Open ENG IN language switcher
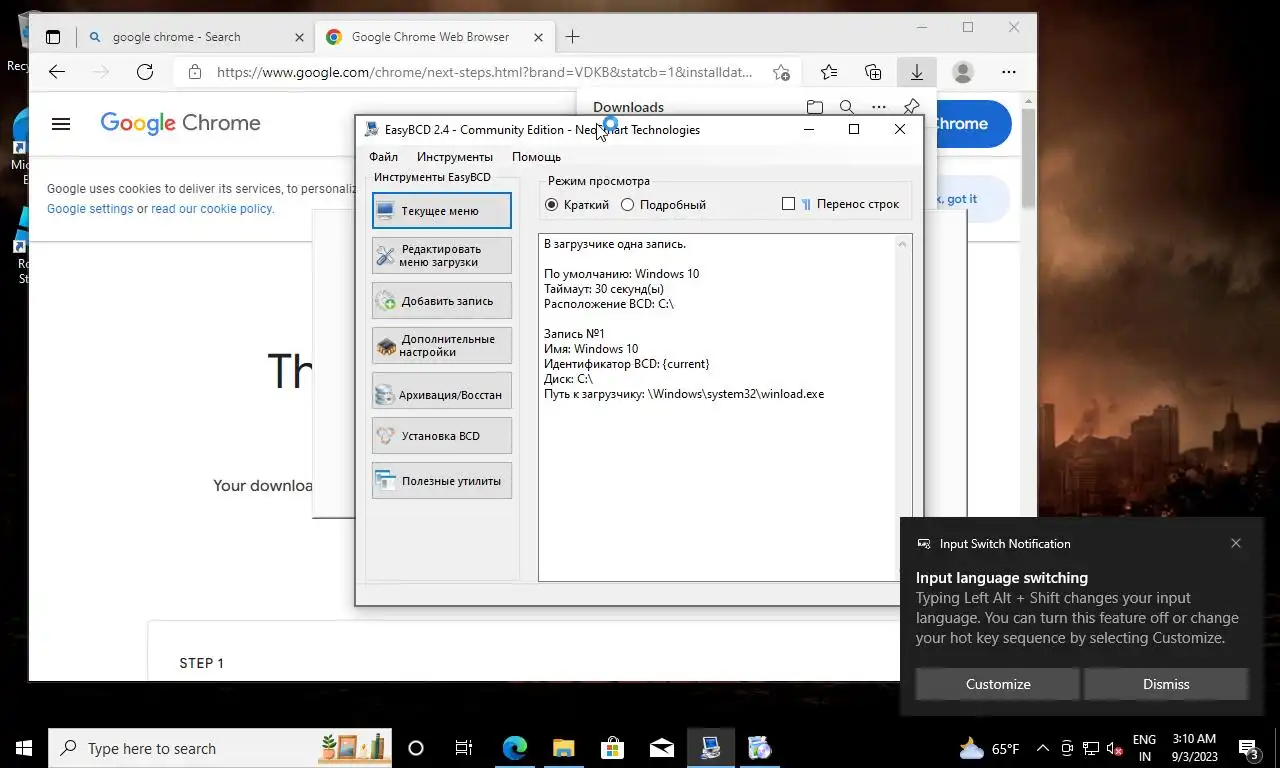Viewport: 1280px width, 768px height. click(x=1144, y=748)
